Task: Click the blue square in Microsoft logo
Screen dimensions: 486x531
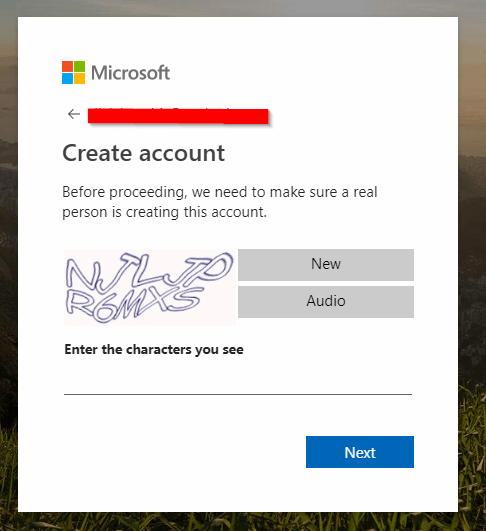Action: 67,79
